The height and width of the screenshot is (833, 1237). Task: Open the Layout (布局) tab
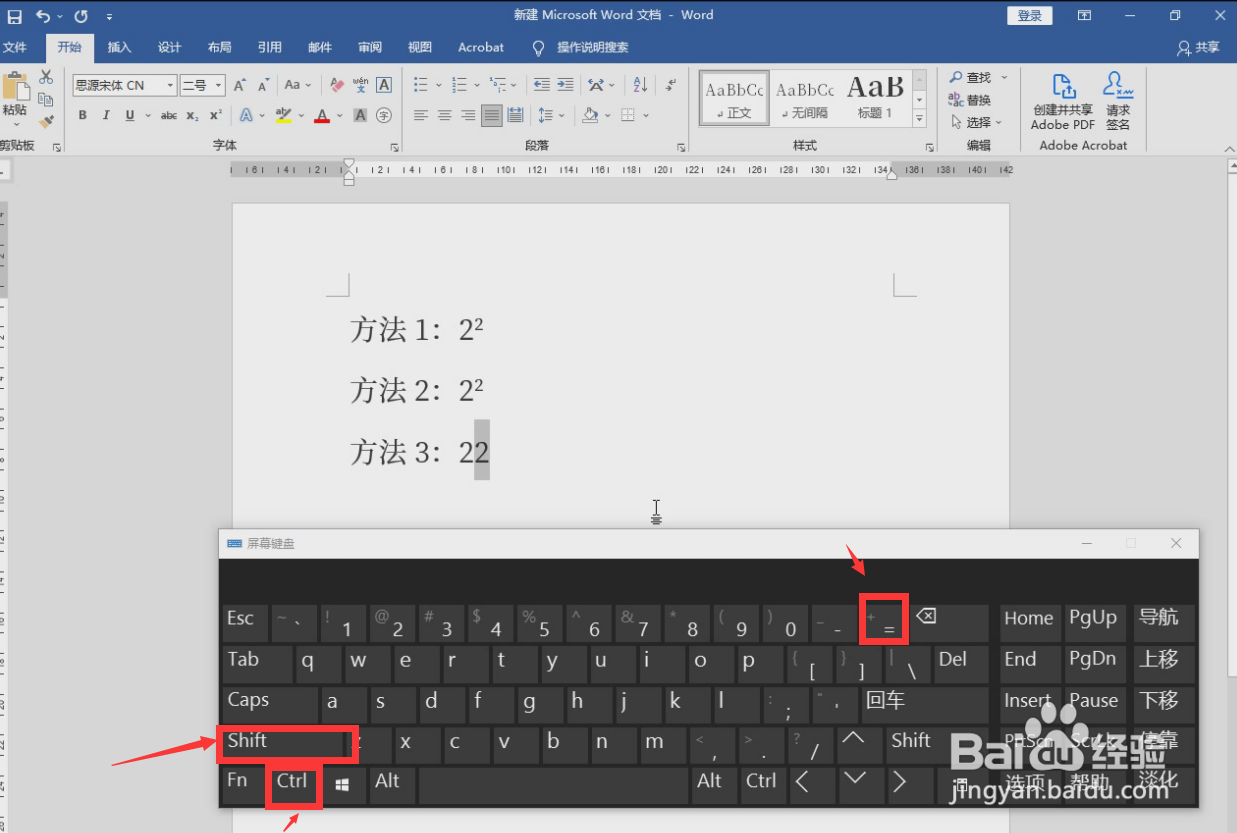(220, 47)
